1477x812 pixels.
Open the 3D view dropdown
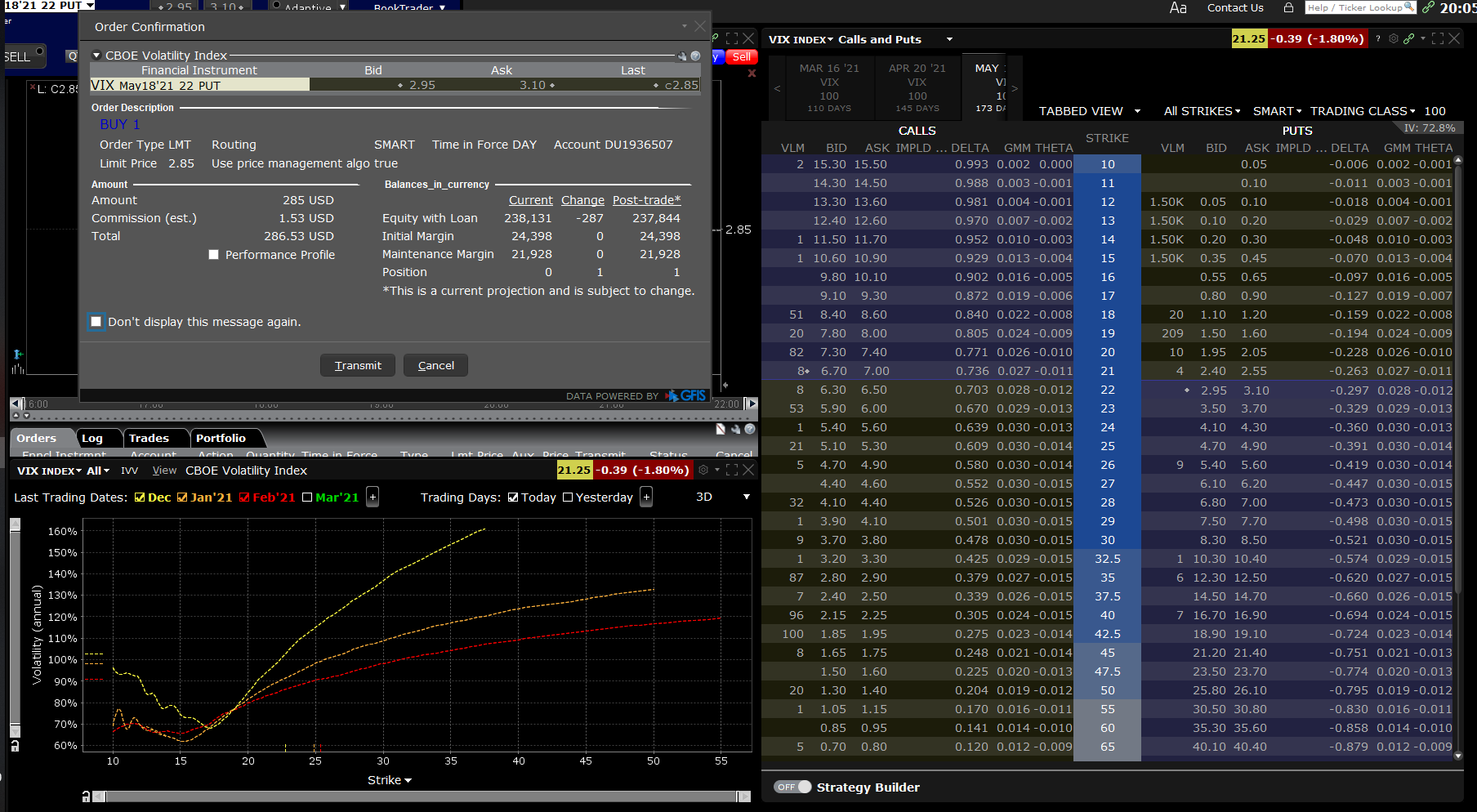pos(746,497)
